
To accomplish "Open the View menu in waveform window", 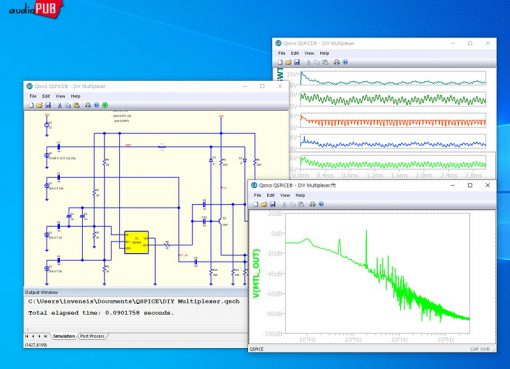I will tap(309, 53).
